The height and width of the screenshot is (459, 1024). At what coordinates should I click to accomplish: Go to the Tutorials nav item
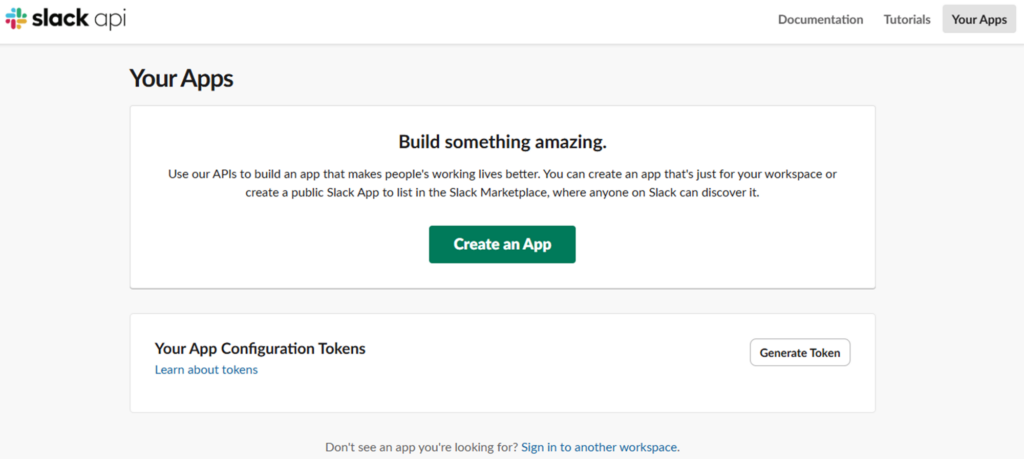point(907,20)
